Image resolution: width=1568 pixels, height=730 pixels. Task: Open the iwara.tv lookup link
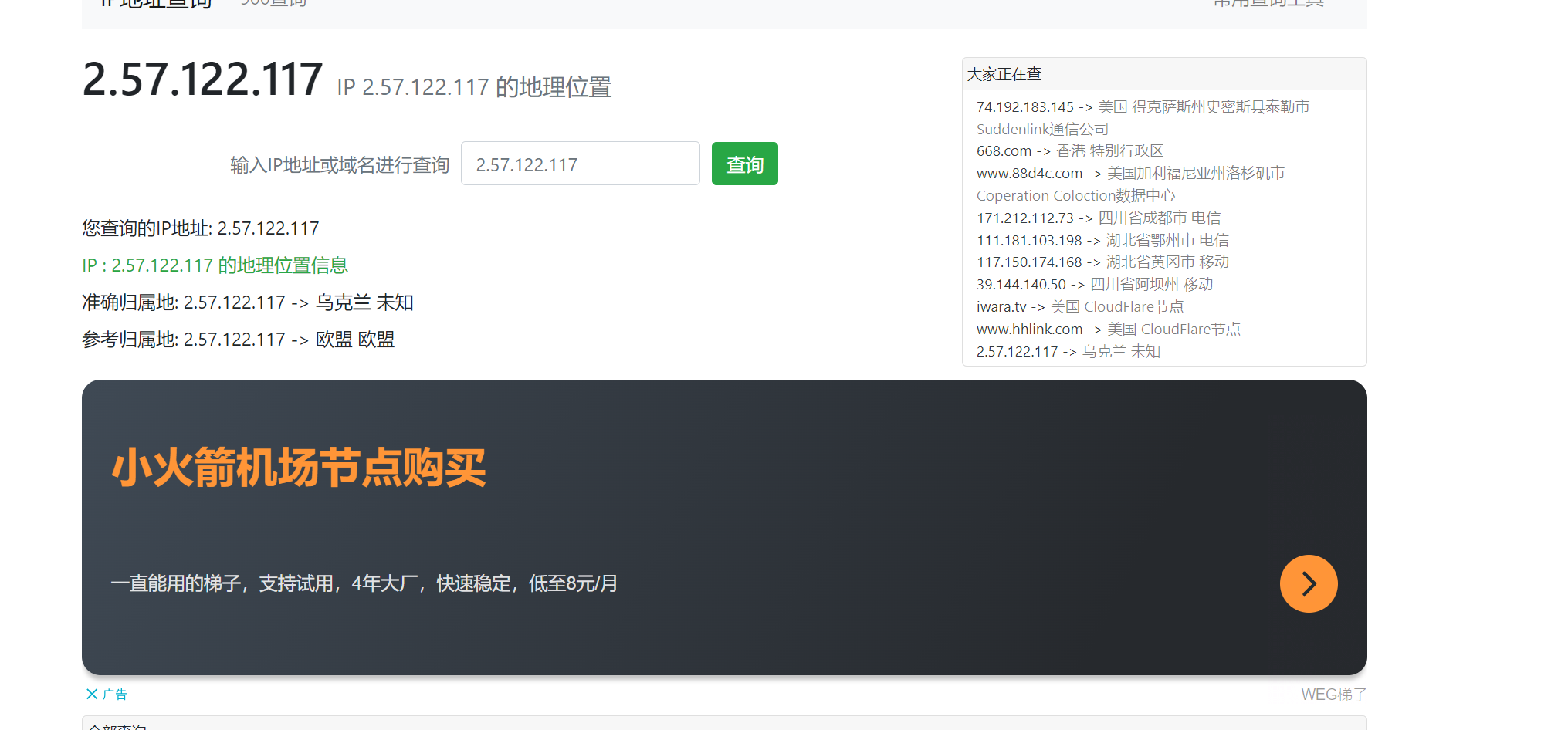(1001, 306)
